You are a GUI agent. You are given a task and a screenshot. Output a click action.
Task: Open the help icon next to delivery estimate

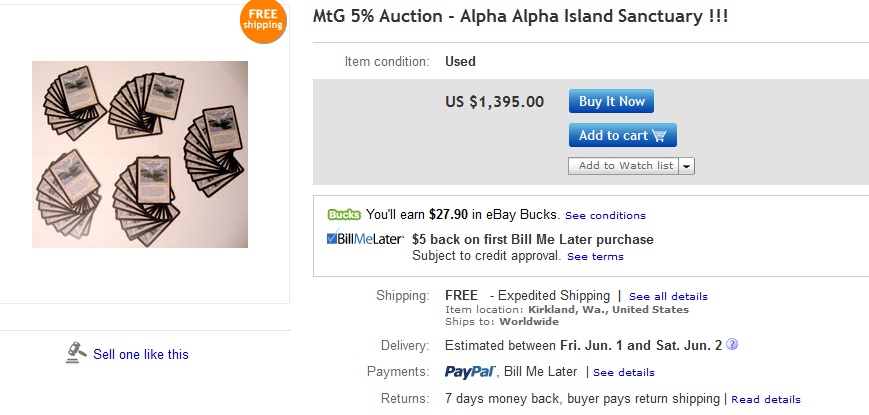click(x=732, y=345)
